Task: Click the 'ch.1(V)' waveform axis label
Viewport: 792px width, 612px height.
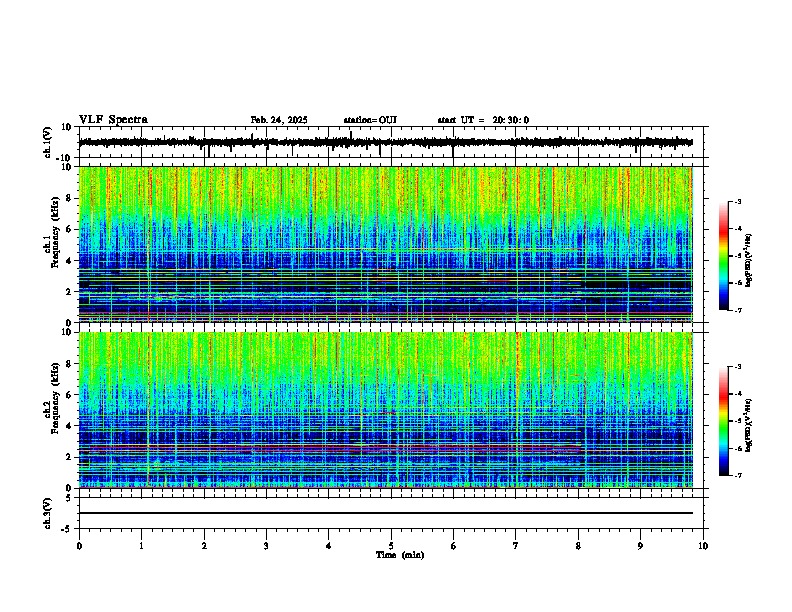Action: 48,142
